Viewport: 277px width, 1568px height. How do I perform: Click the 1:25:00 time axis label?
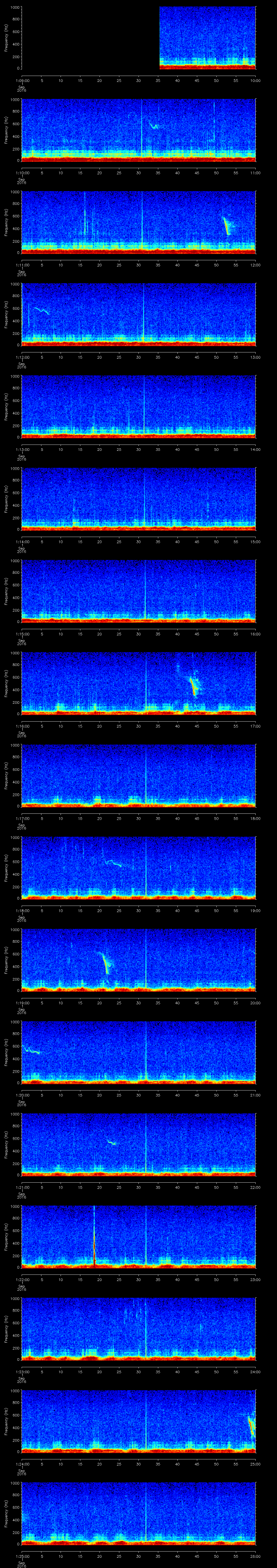22,1556
